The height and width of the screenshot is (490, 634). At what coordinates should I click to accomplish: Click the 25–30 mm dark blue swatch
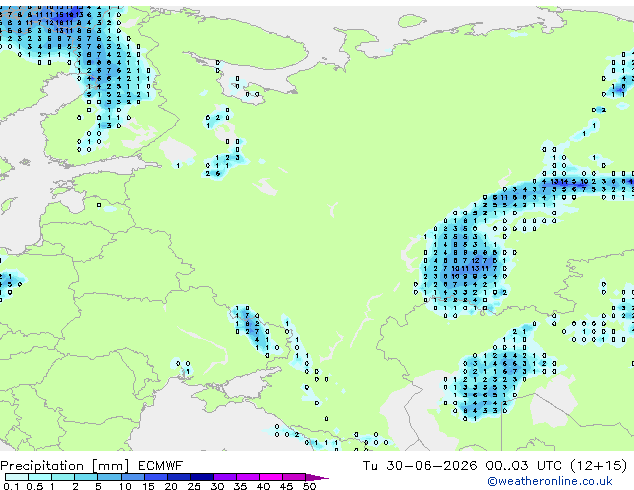point(202,477)
